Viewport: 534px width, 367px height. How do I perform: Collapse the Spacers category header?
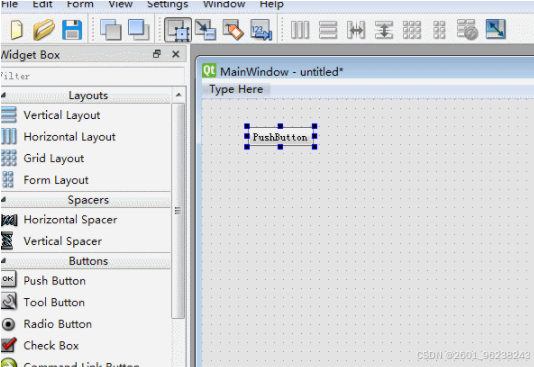(x=85, y=200)
